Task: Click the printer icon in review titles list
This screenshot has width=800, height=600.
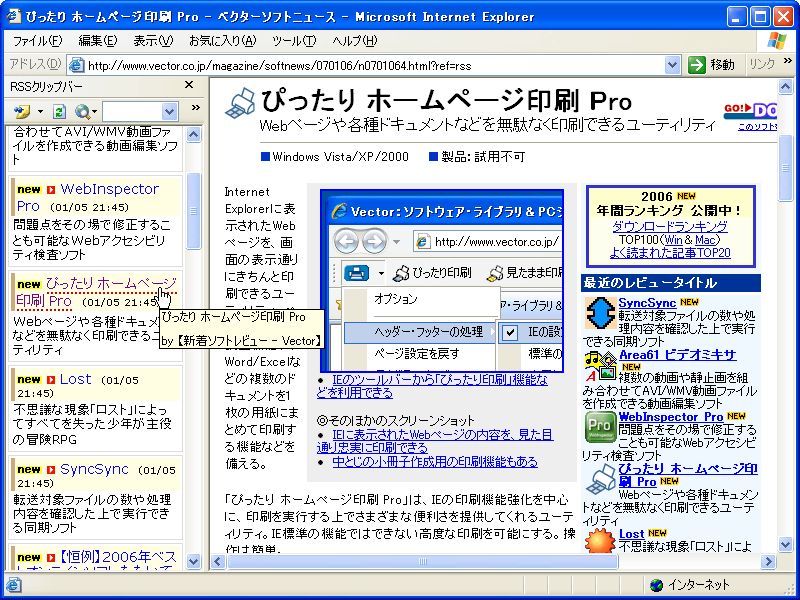Action: click(601, 479)
